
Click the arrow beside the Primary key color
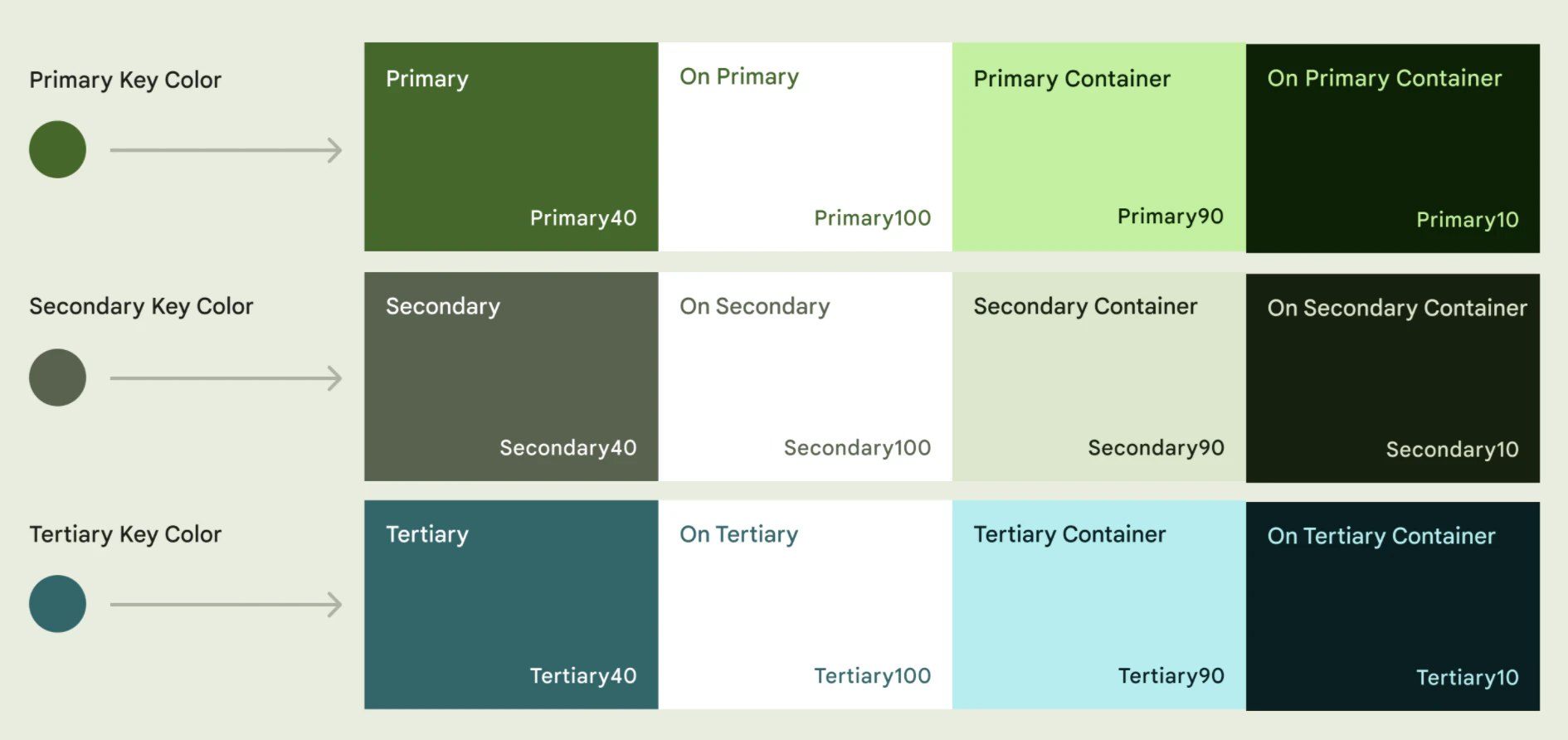click(x=226, y=150)
